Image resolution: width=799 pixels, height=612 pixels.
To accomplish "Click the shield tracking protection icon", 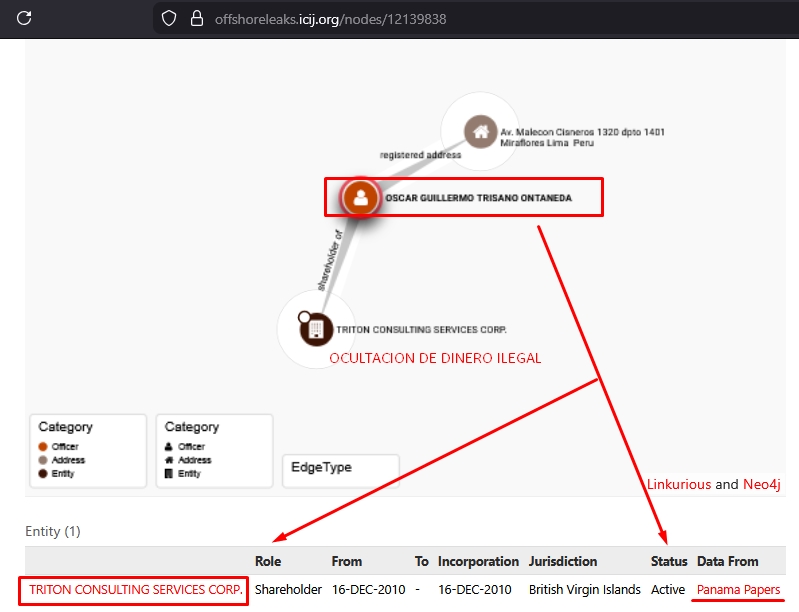I will [169, 18].
